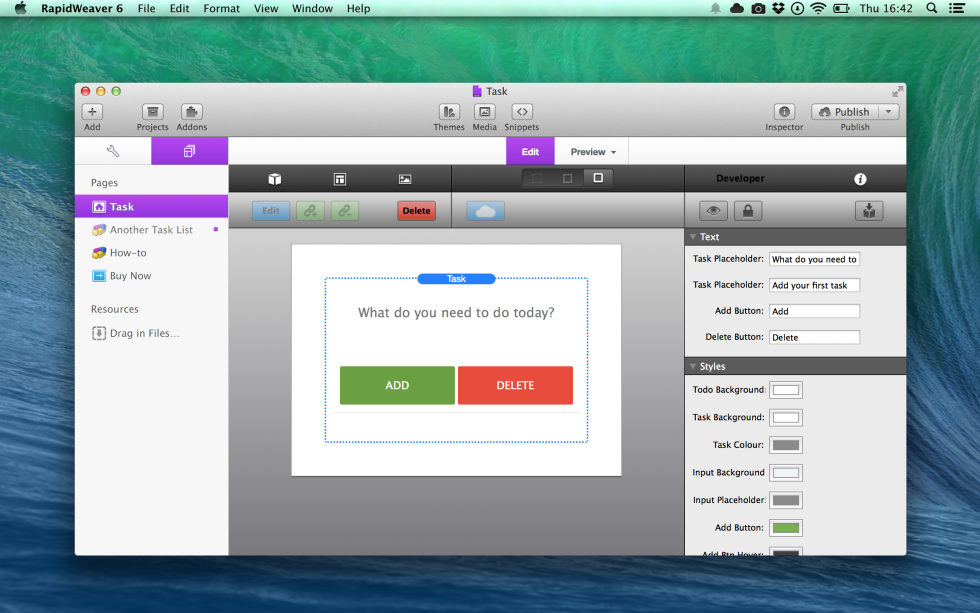Click the red DELETE button in canvas
This screenshot has height=613, width=980.
pos(515,386)
